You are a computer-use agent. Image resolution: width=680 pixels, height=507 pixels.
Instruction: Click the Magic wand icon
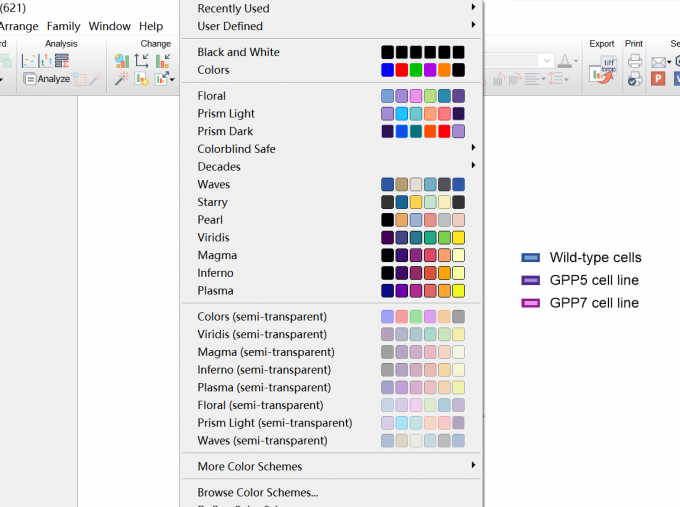click(x=121, y=79)
